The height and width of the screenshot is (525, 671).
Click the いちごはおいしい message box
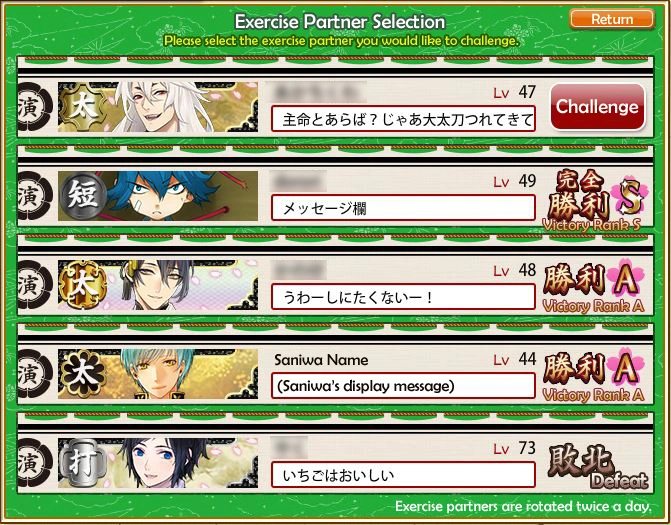pos(403,475)
